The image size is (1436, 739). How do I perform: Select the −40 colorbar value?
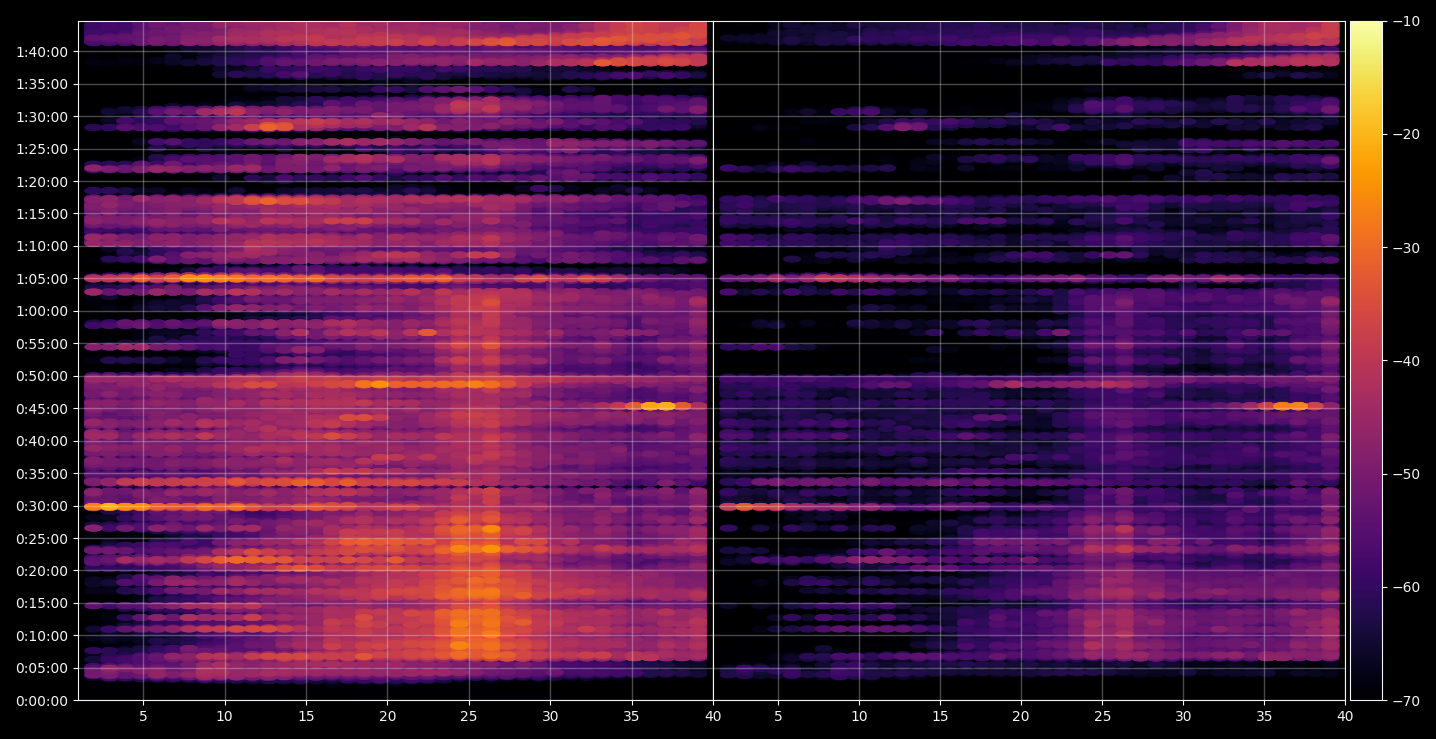(1407, 361)
